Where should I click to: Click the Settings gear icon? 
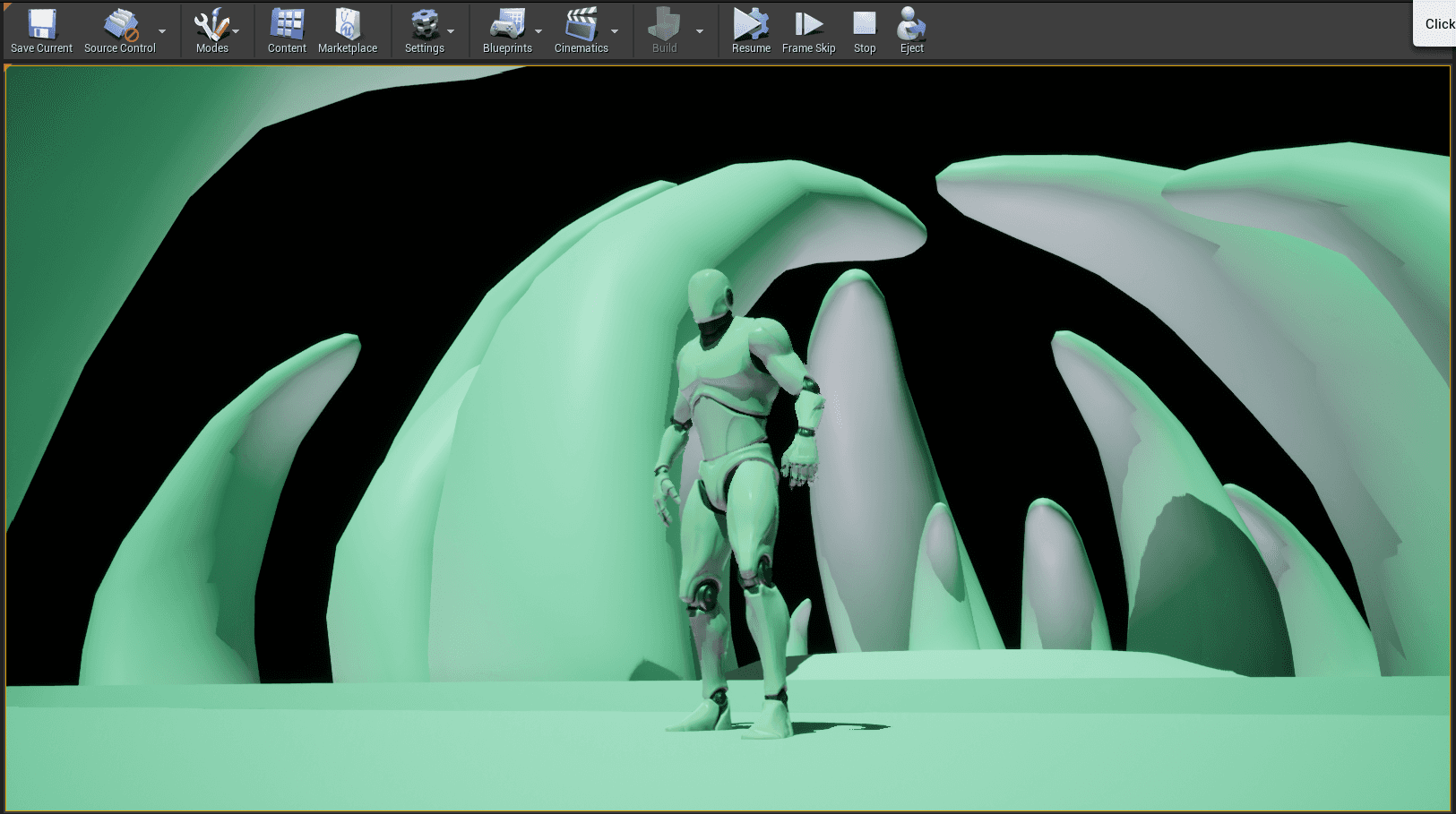pos(424,25)
